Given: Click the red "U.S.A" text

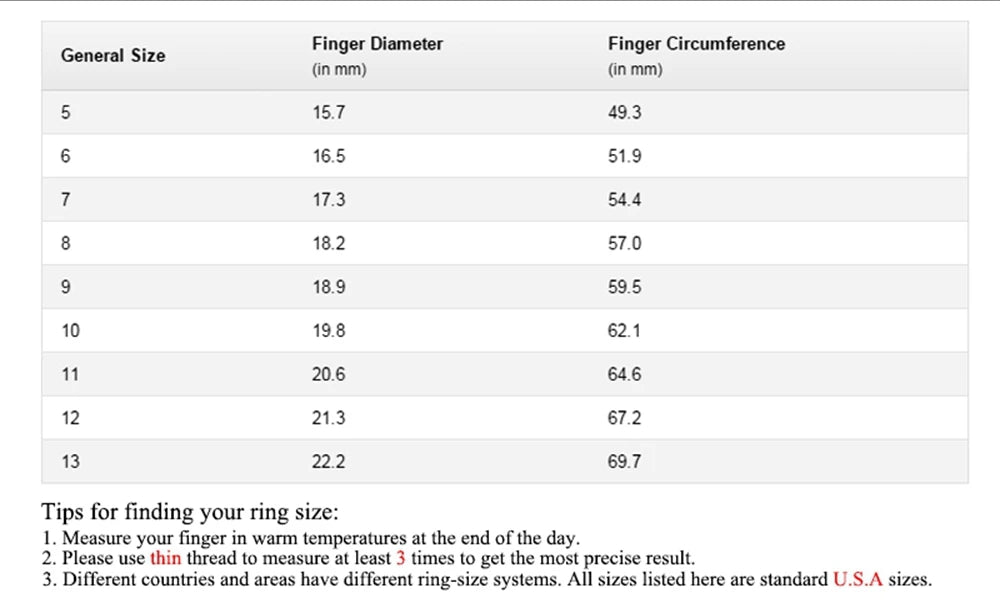Looking at the screenshot, I should pos(857,579).
